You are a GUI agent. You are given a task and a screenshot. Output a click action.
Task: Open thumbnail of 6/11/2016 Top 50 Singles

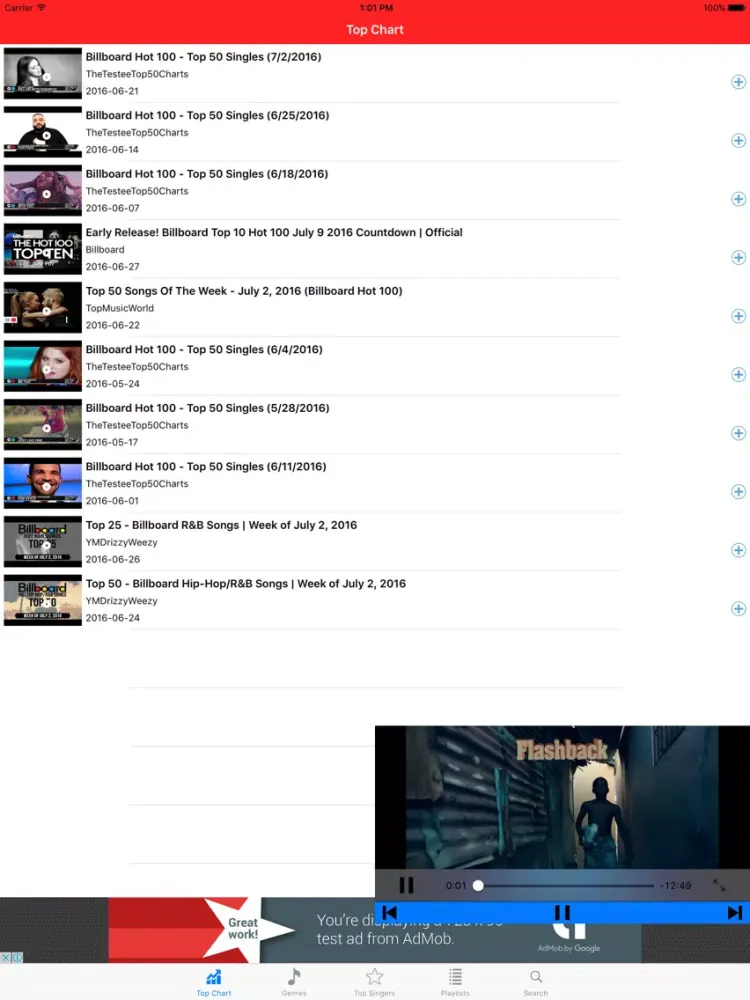[x=43, y=483]
